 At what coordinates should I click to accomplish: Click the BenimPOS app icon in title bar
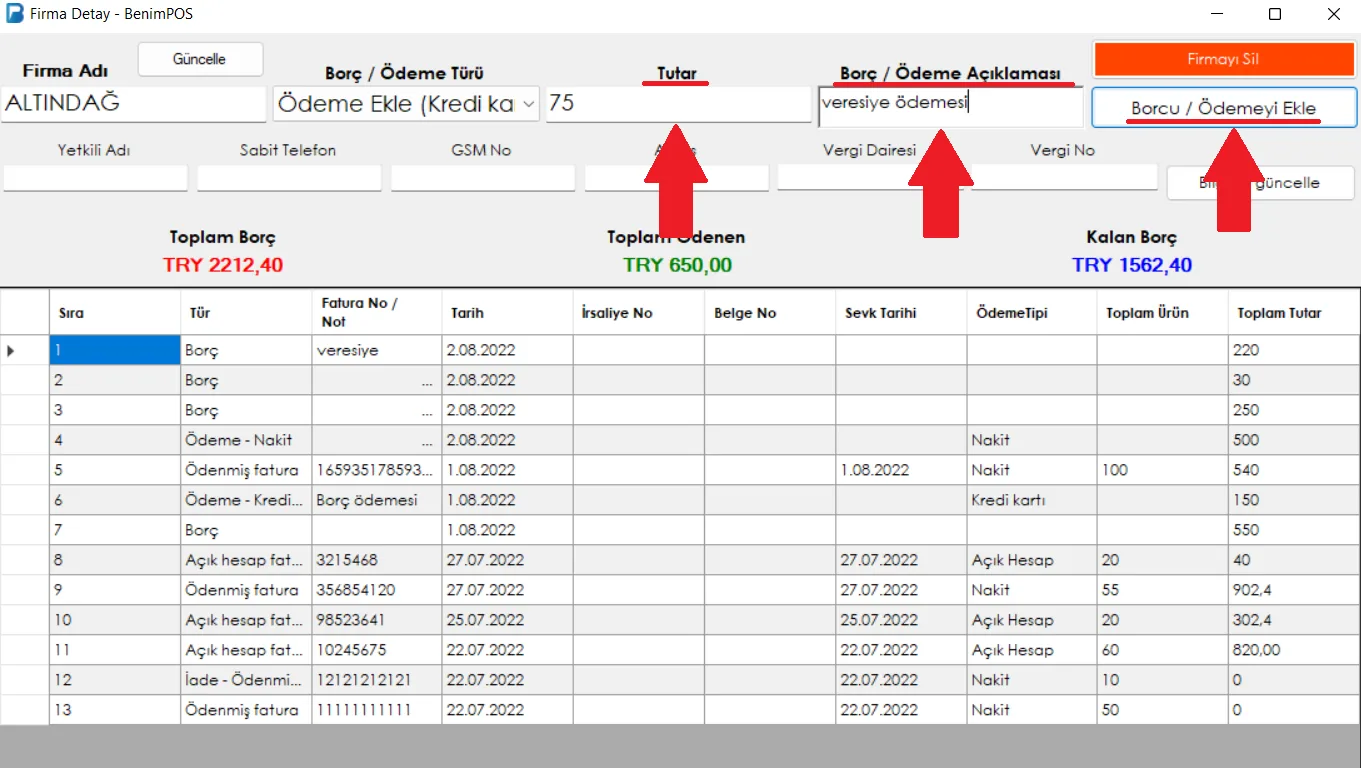point(15,15)
